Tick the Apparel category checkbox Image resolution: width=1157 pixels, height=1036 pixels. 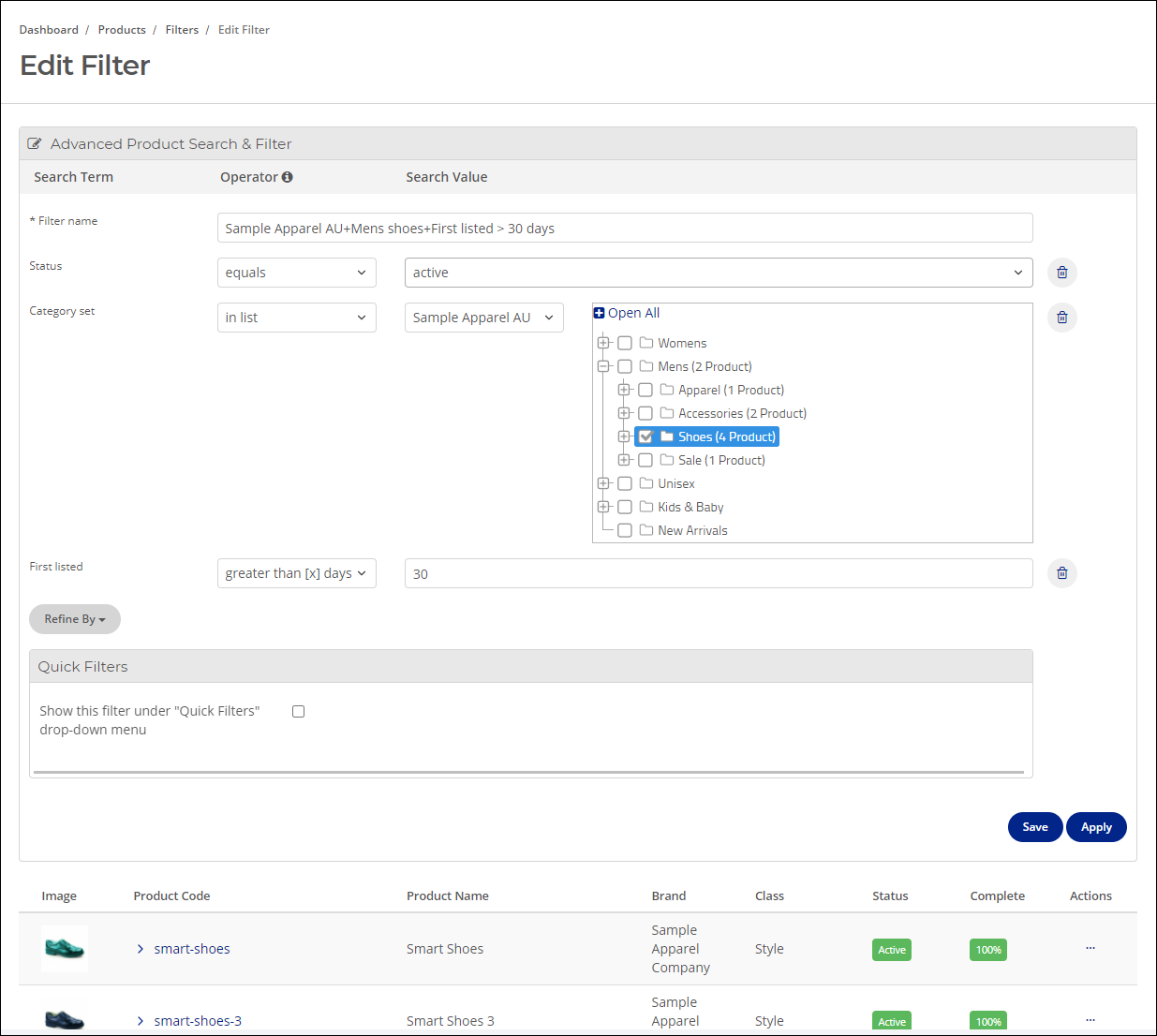click(645, 390)
